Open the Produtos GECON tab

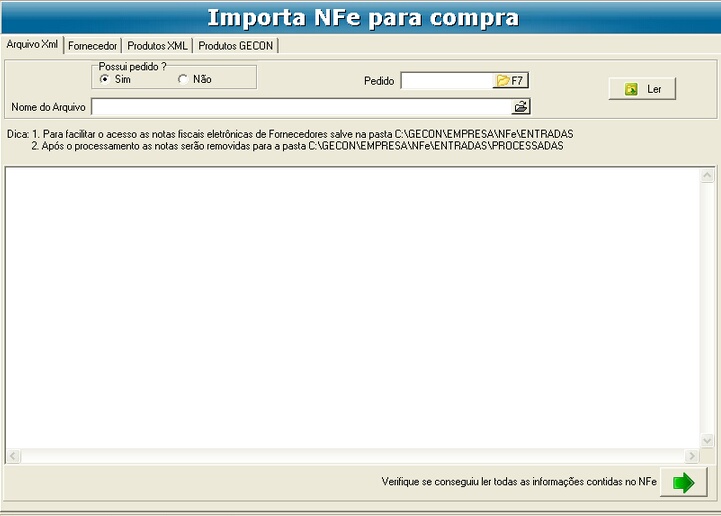[x=235, y=46]
